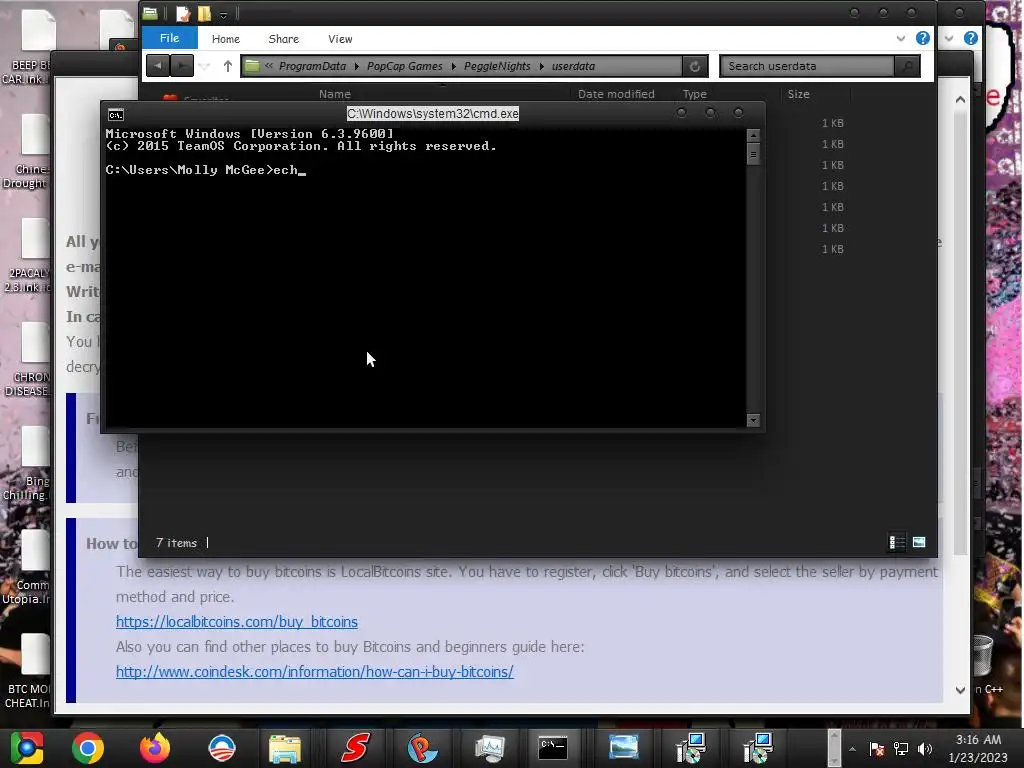Refresh the userdata folder
The height and width of the screenshot is (768, 1024).
coord(694,66)
